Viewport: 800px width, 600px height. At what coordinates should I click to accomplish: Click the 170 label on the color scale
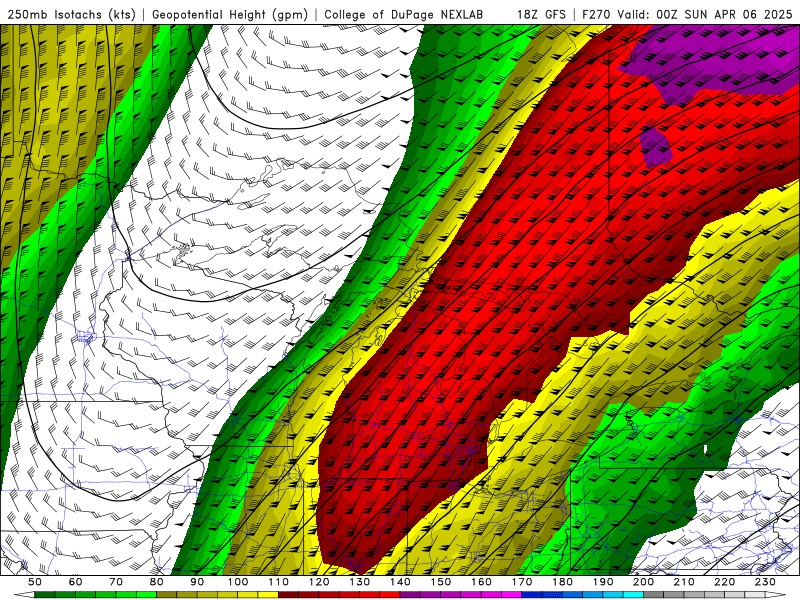coord(522,582)
